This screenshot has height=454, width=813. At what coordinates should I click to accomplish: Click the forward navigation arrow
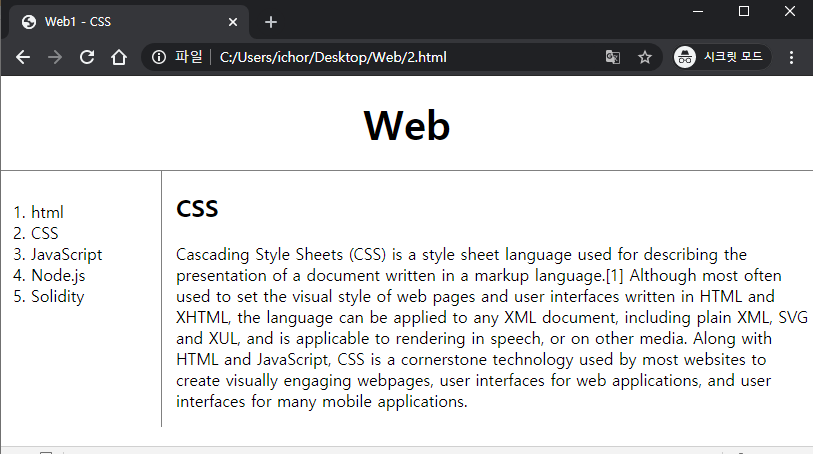tap(54, 57)
